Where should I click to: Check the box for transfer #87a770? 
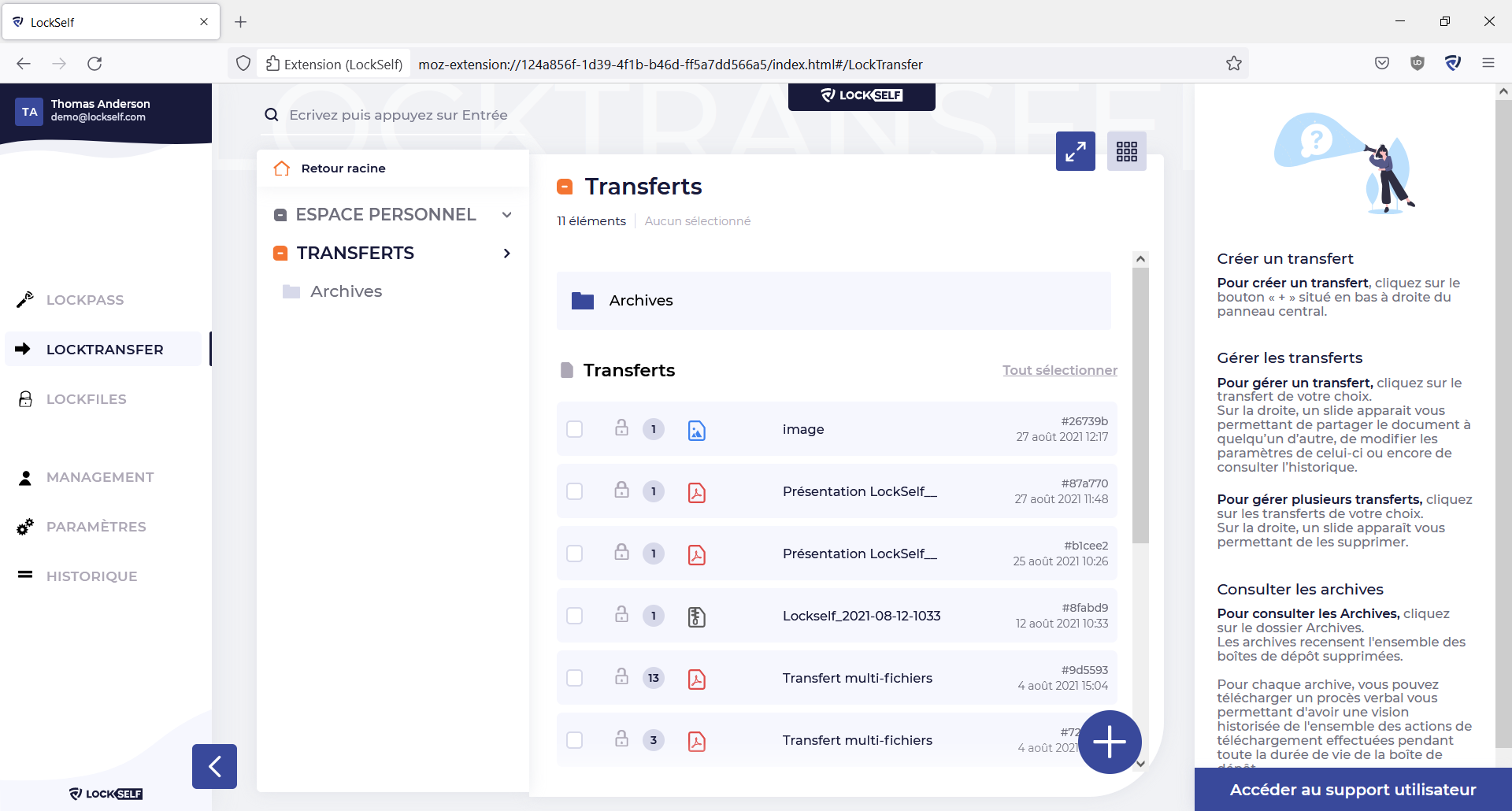click(x=575, y=491)
